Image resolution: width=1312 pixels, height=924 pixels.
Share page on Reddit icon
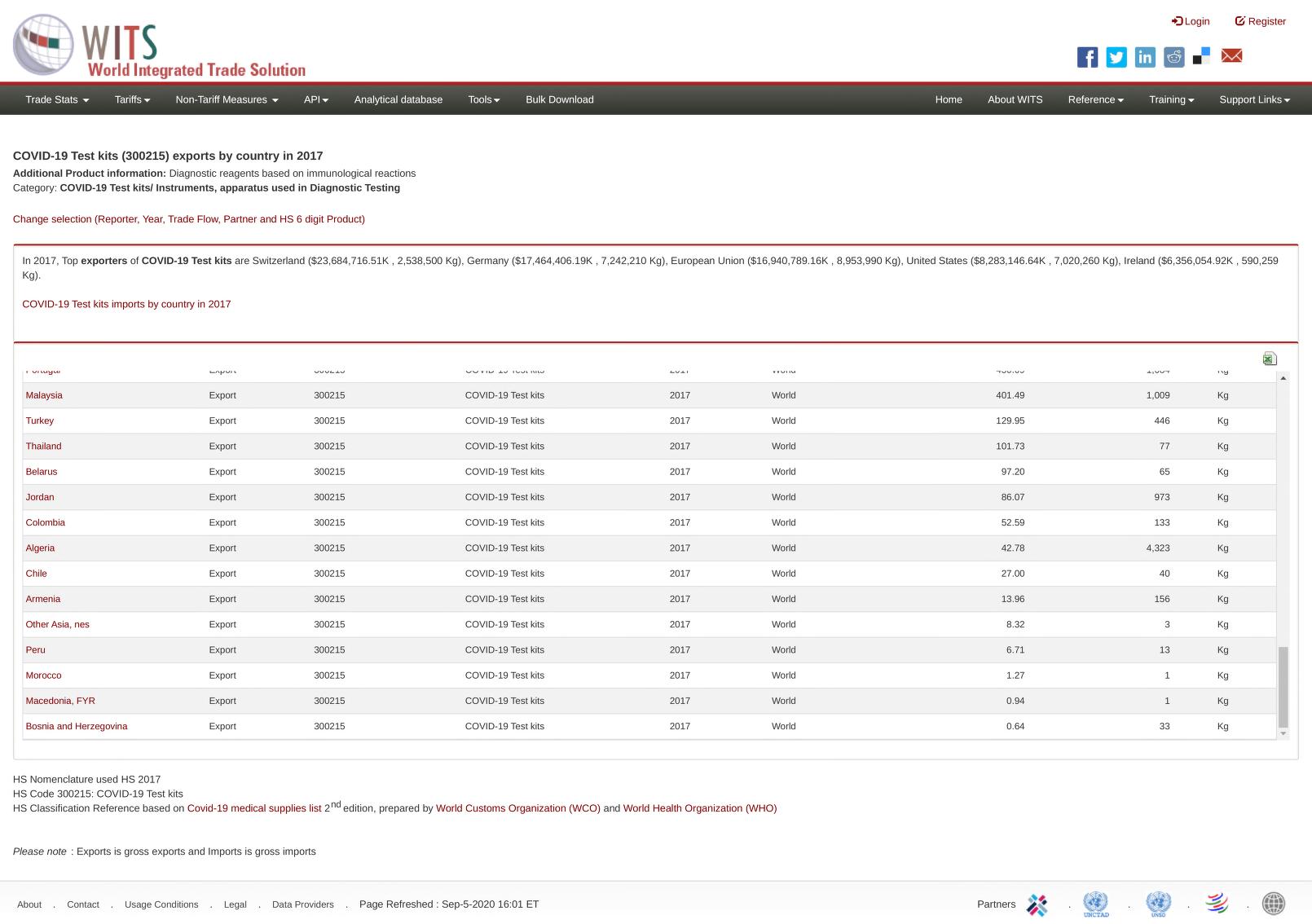coord(1174,57)
